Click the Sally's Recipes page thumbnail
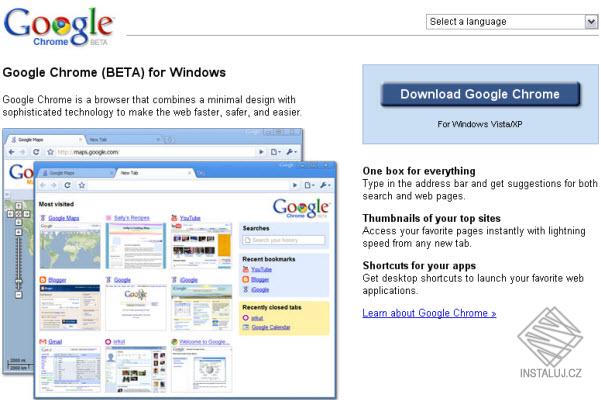601x400 pixels. [x=136, y=246]
